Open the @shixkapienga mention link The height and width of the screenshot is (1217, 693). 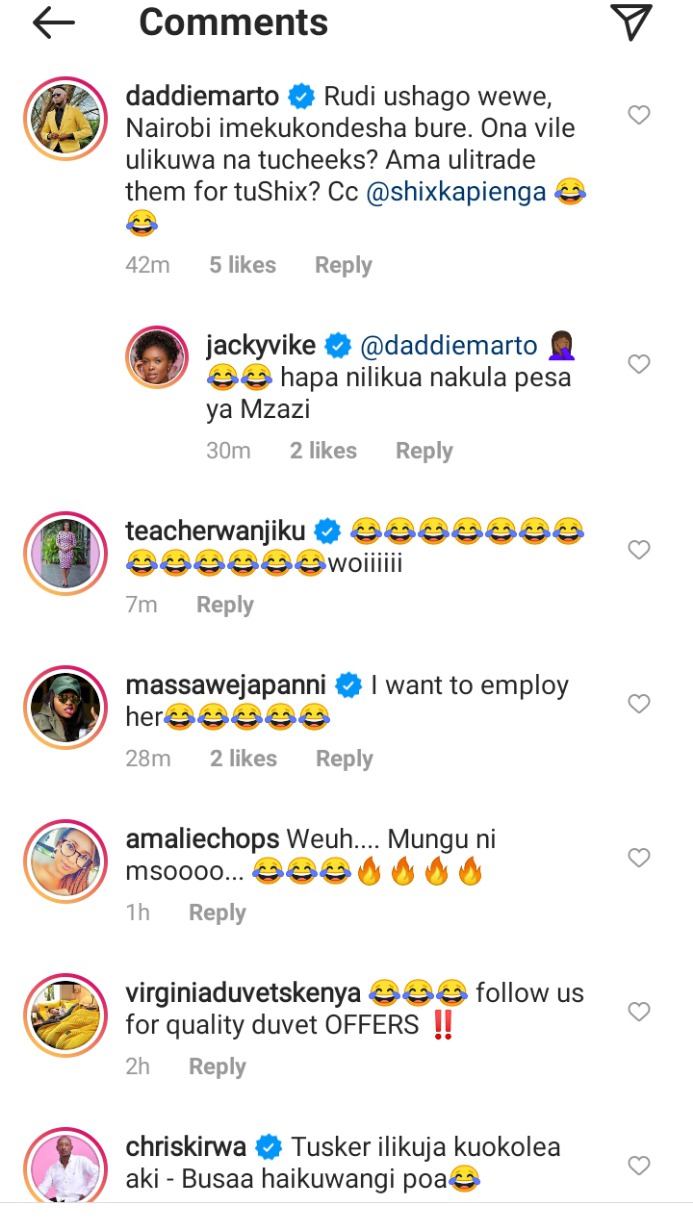coord(457,192)
